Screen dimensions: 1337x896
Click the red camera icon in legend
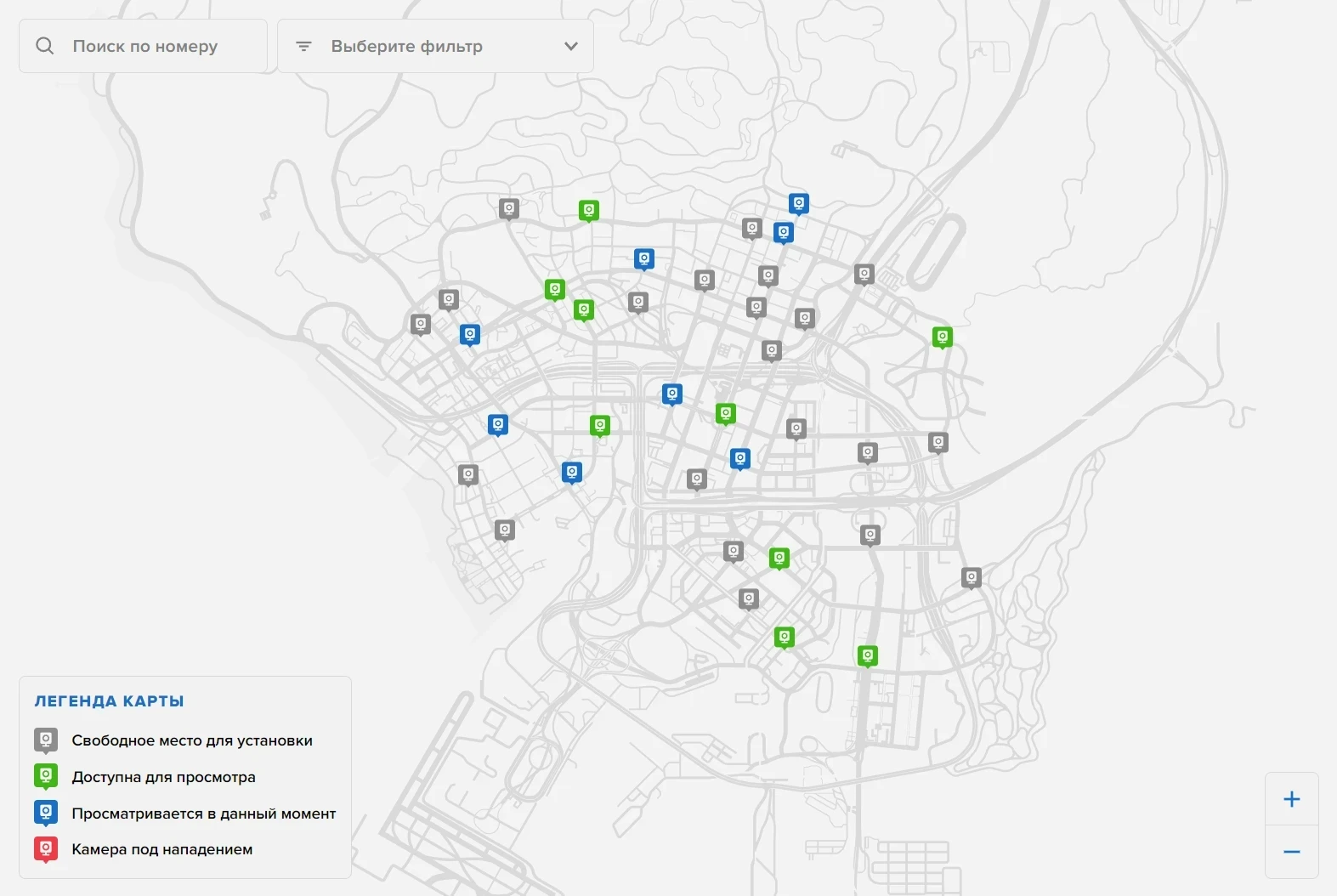[x=46, y=848]
